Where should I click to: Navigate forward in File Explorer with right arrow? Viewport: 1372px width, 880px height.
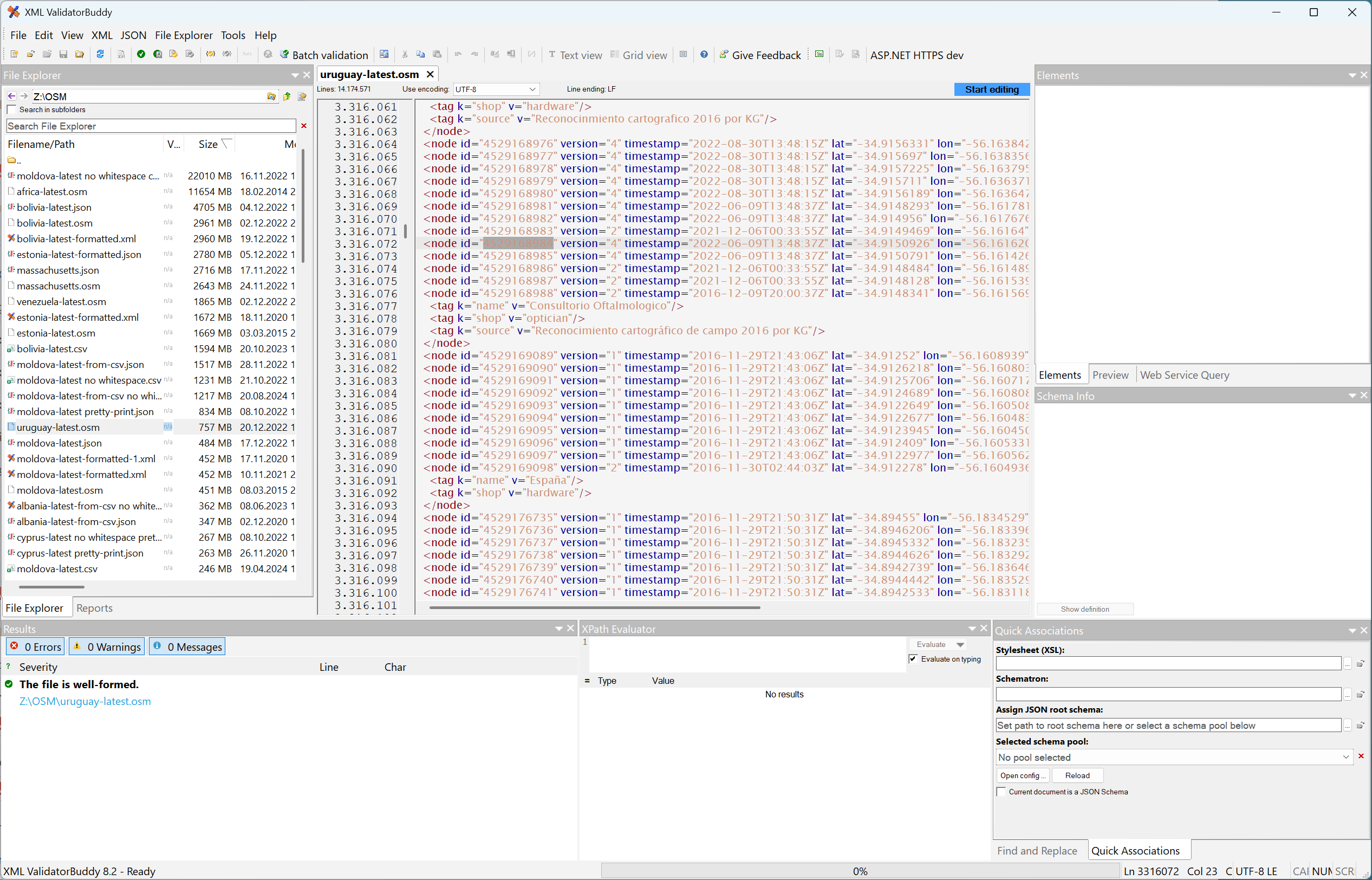click(24, 96)
